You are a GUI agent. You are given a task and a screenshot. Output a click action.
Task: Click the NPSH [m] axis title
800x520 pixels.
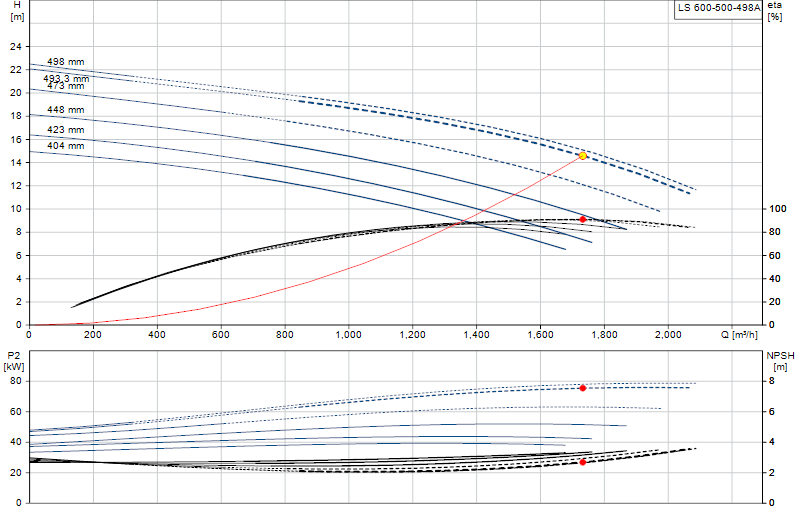point(781,361)
